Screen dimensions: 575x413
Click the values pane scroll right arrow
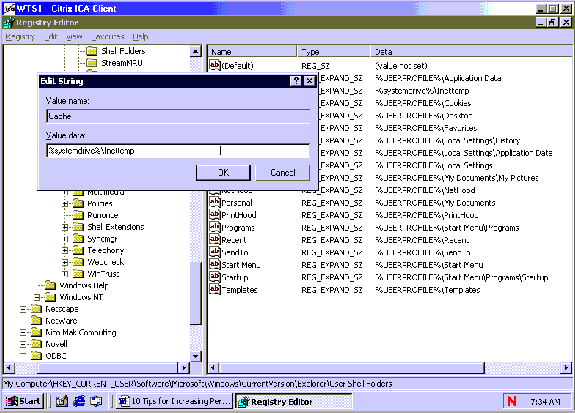567,367
